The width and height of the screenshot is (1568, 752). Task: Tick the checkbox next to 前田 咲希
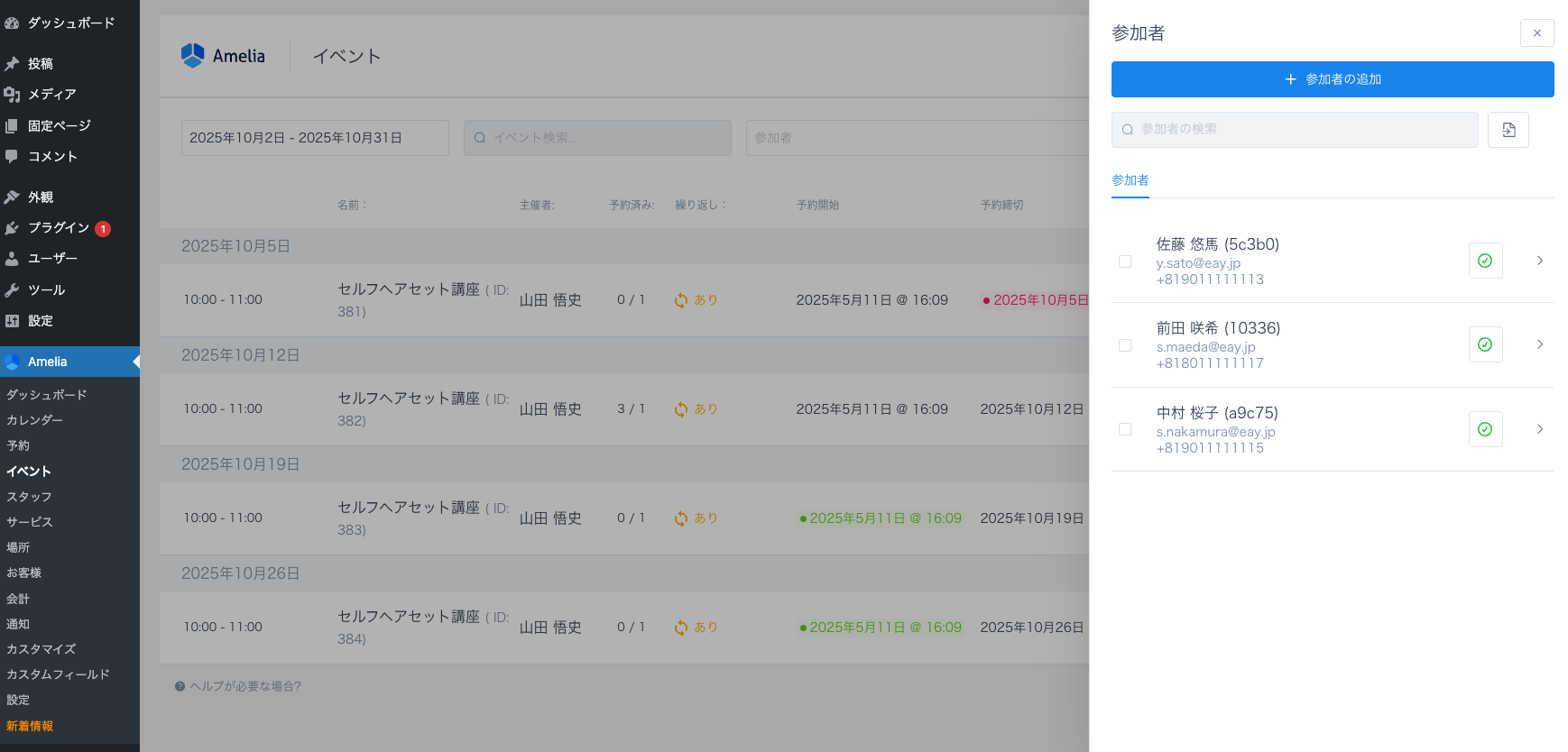point(1124,345)
